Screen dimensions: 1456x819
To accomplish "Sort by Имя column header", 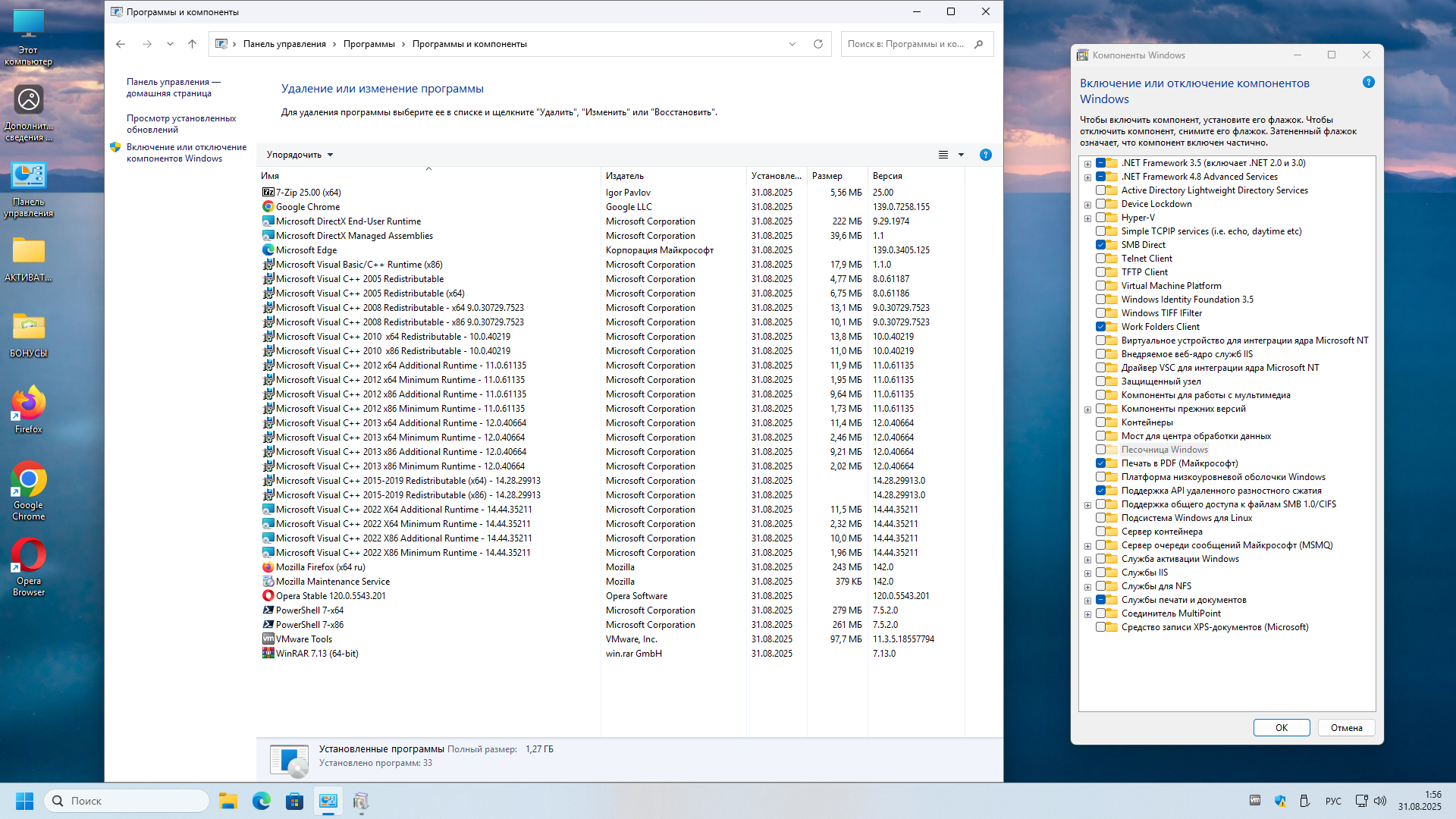I will coord(428,176).
